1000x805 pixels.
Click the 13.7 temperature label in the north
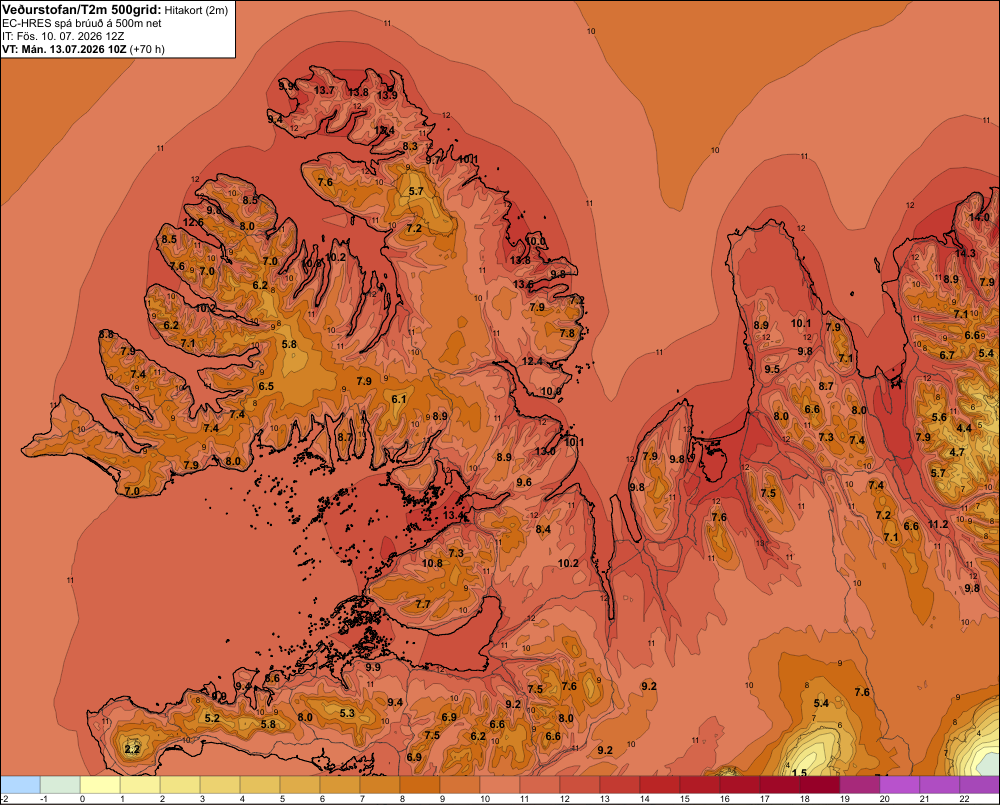pos(324,91)
